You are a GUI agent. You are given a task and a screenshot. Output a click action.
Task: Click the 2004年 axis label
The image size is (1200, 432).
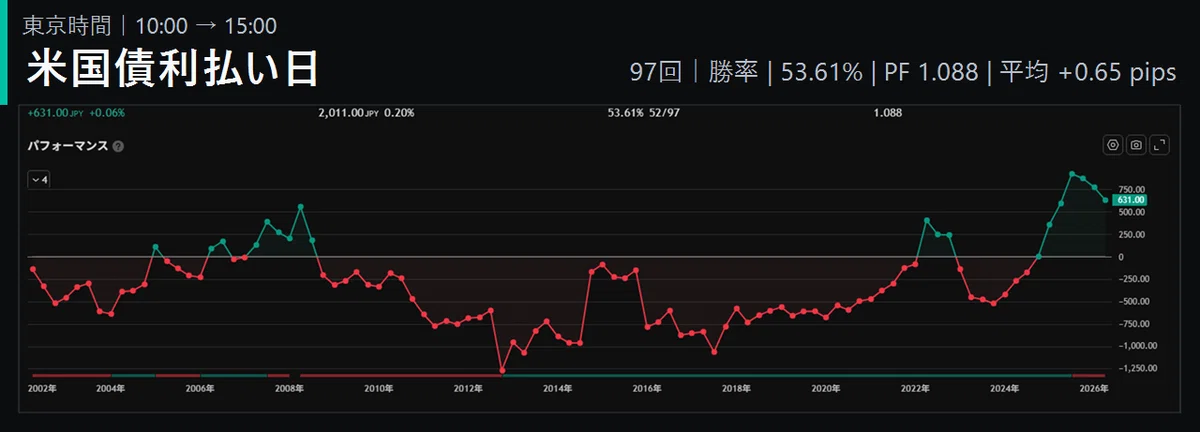110,388
